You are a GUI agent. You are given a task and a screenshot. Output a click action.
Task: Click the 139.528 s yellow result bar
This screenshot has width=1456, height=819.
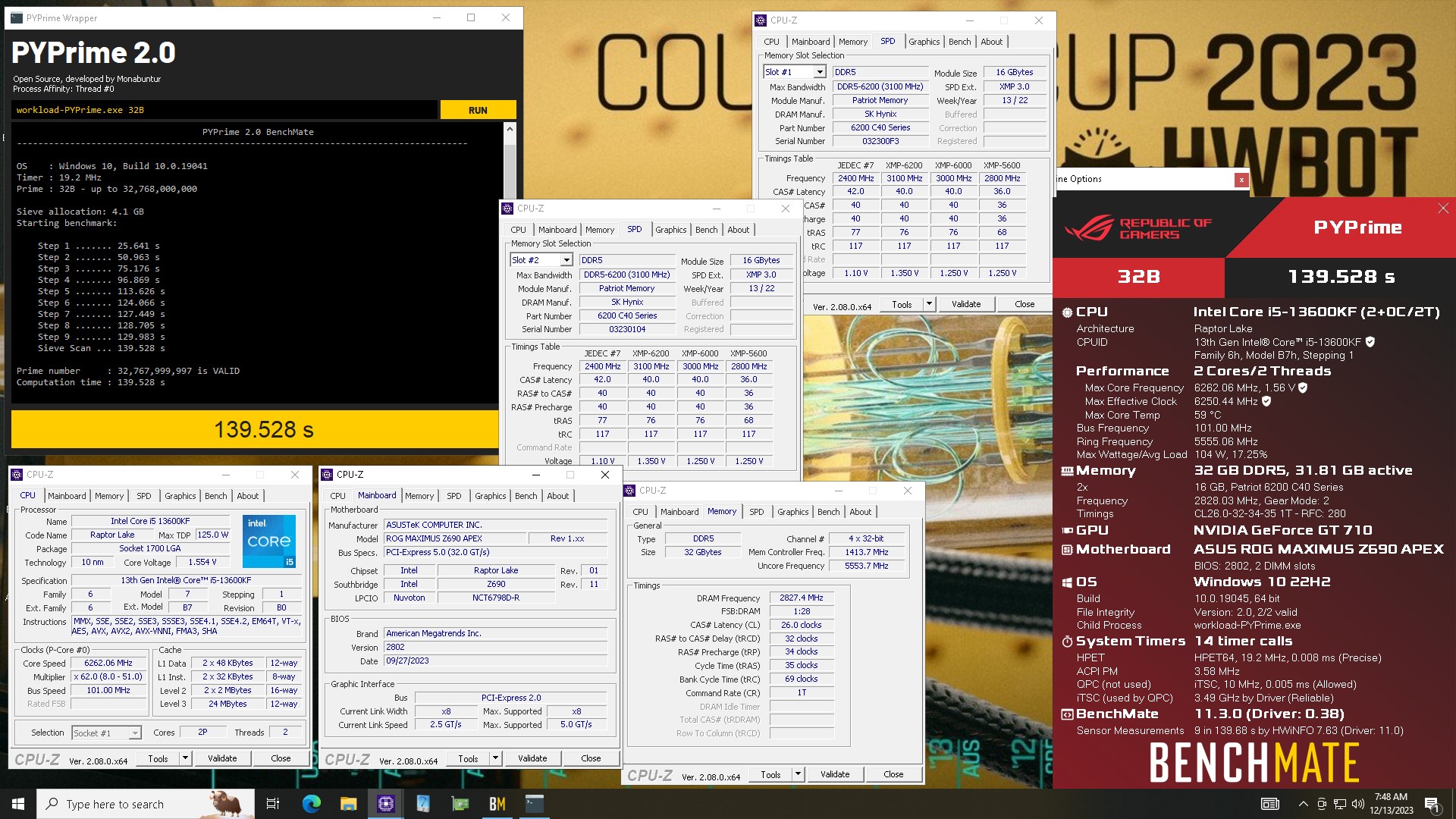(255, 430)
